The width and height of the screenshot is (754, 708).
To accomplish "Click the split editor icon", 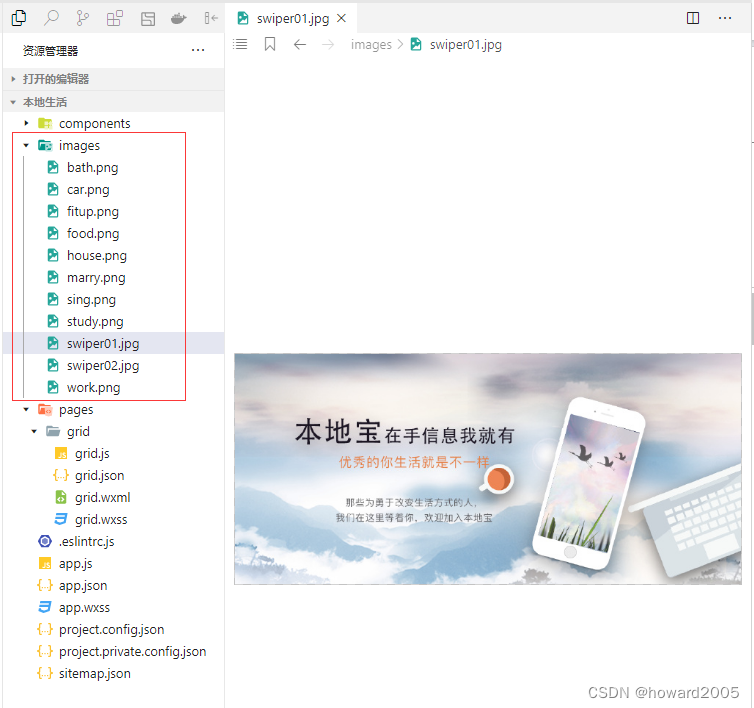I will click(x=693, y=18).
